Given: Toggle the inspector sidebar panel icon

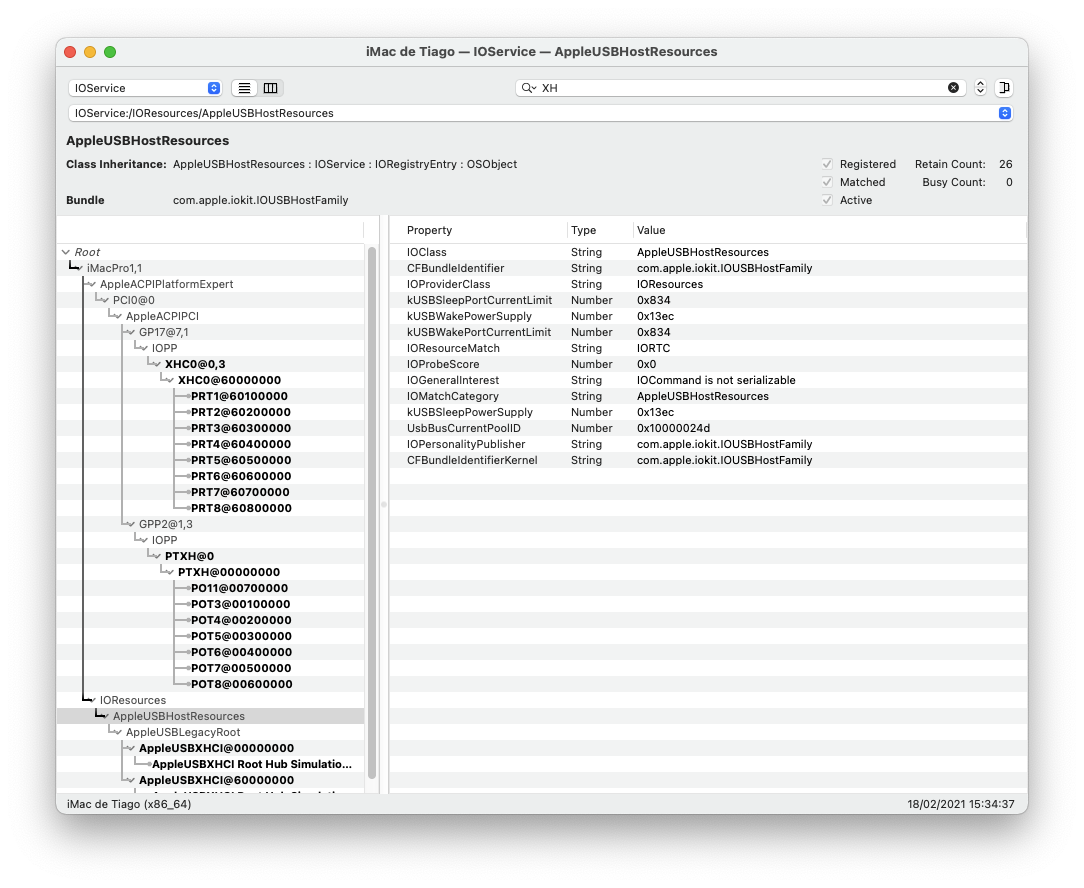Looking at the screenshot, I should [x=1004, y=88].
